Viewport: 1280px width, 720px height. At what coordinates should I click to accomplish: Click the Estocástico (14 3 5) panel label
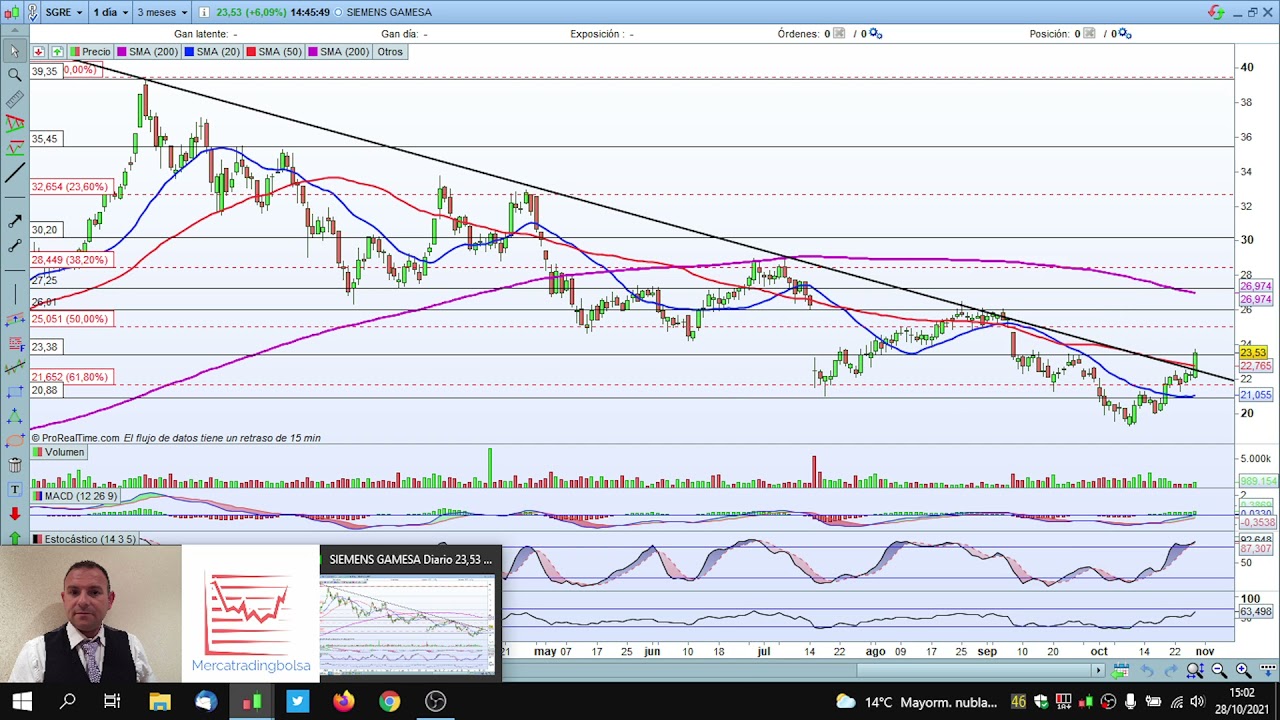(84, 539)
